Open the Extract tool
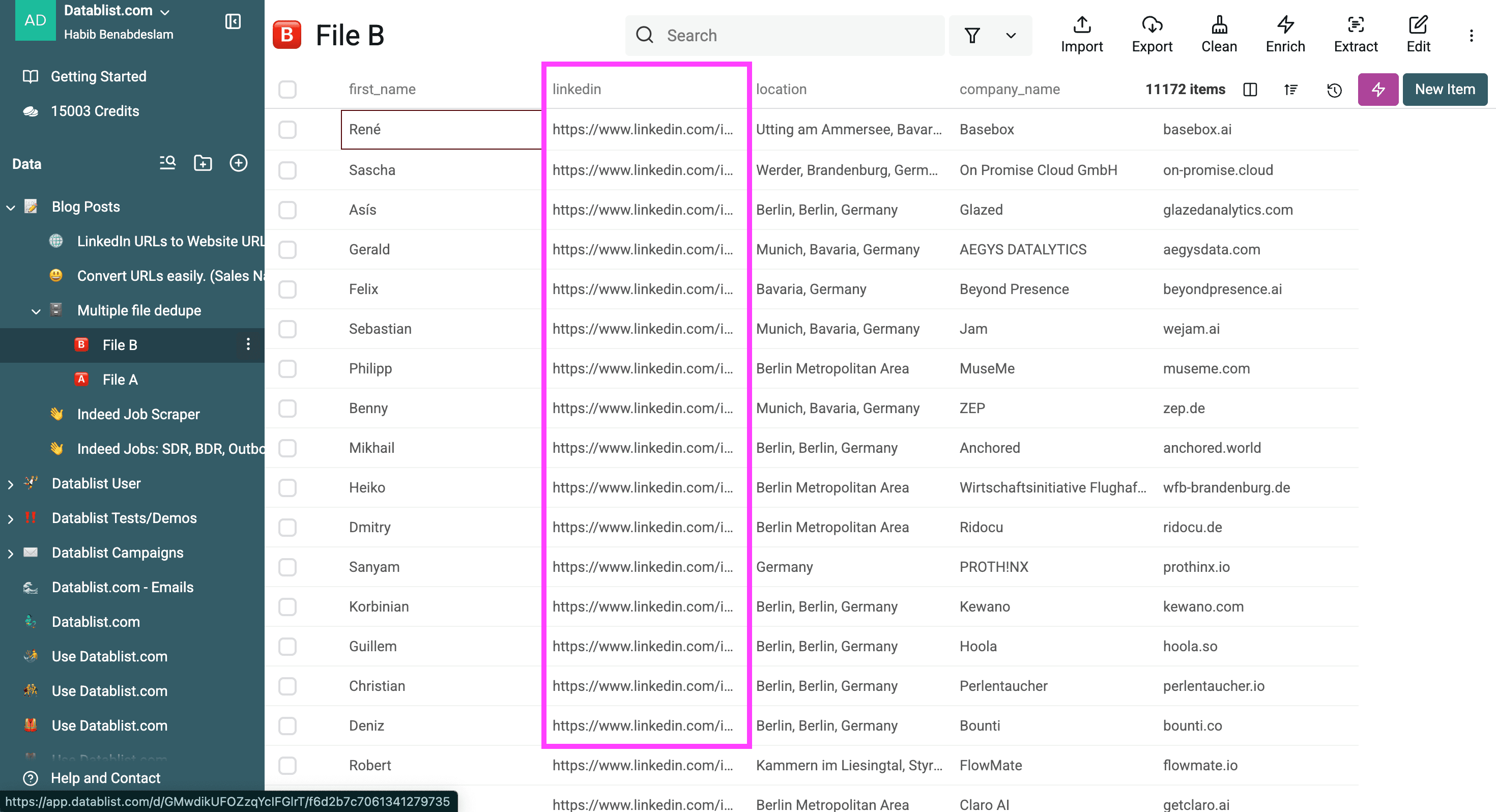The image size is (1496, 812). point(1356,34)
